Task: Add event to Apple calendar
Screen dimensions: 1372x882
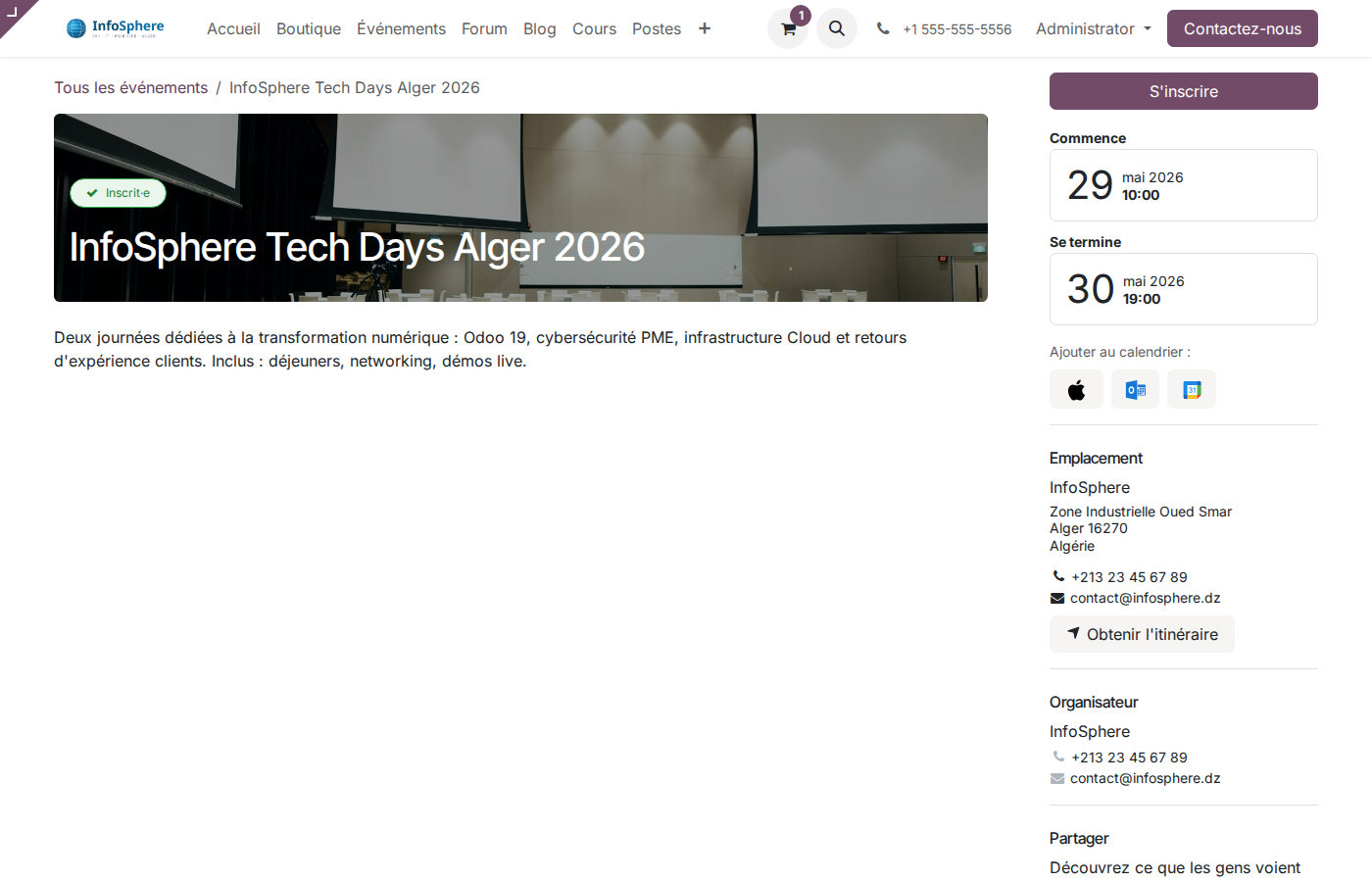Action: [x=1076, y=389]
